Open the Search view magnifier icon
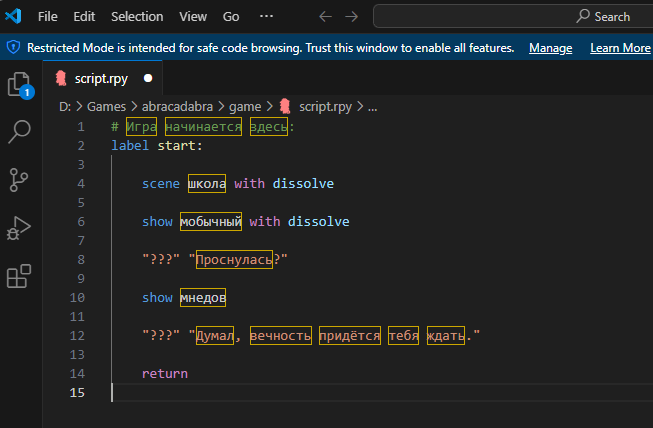This screenshot has width=653, height=428. 19,132
